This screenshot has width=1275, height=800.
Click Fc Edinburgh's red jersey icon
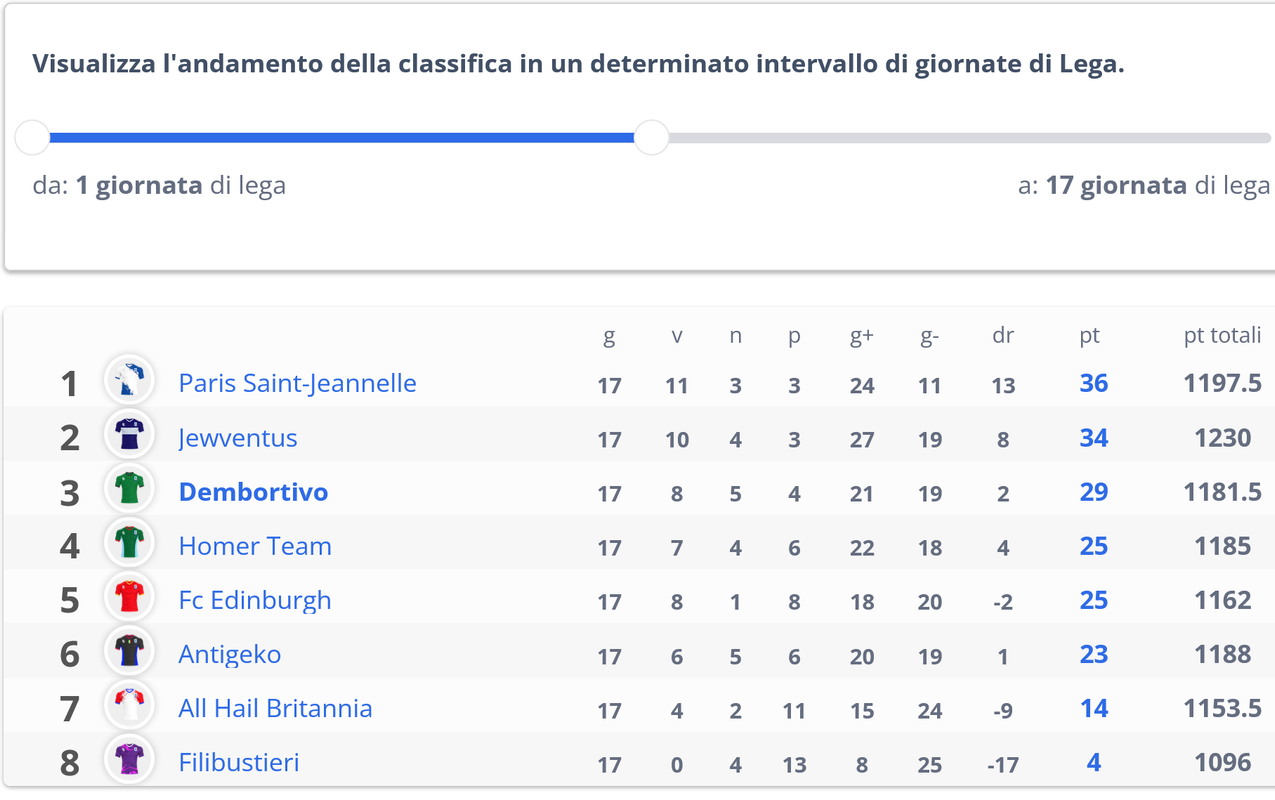click(x=129, y=598)
